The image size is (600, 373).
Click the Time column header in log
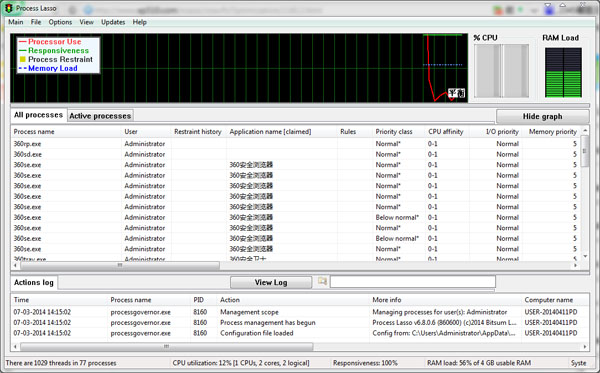point(59,300)
